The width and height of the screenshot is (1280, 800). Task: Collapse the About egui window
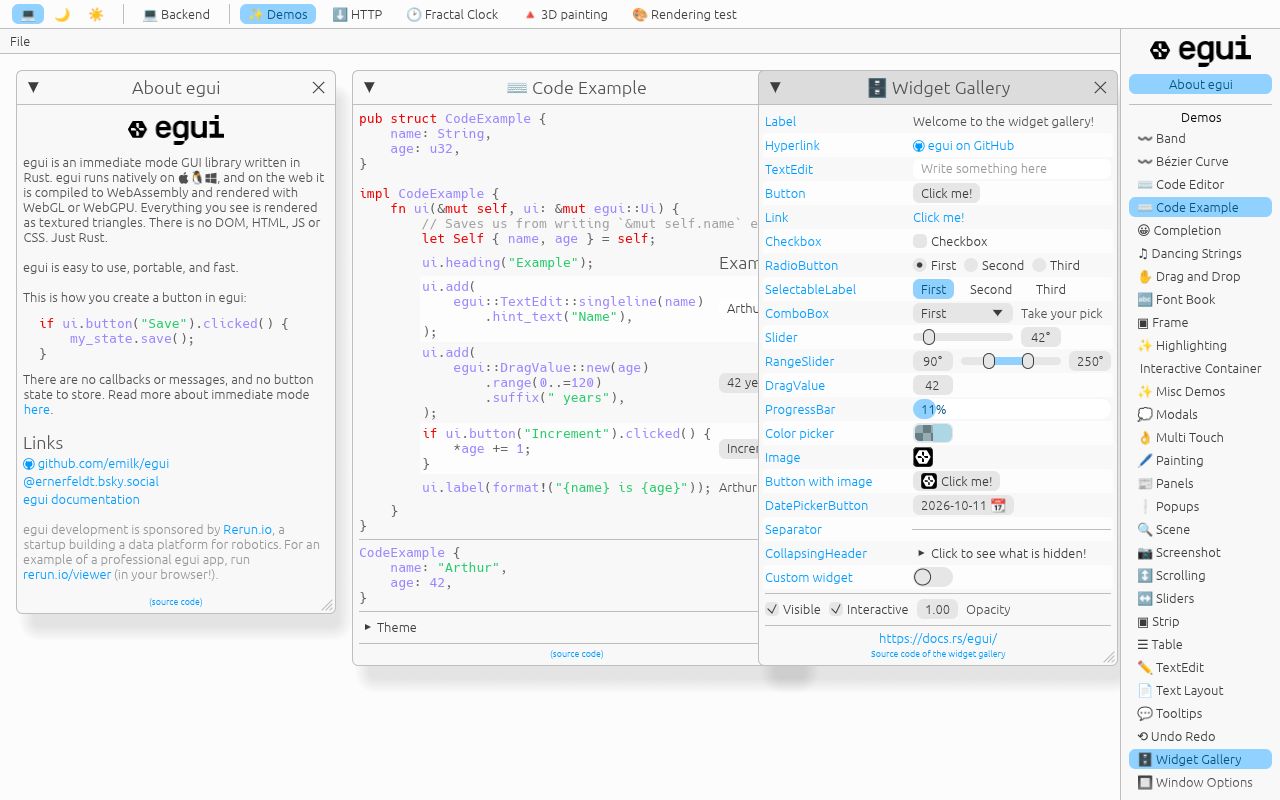click(33, 87)
